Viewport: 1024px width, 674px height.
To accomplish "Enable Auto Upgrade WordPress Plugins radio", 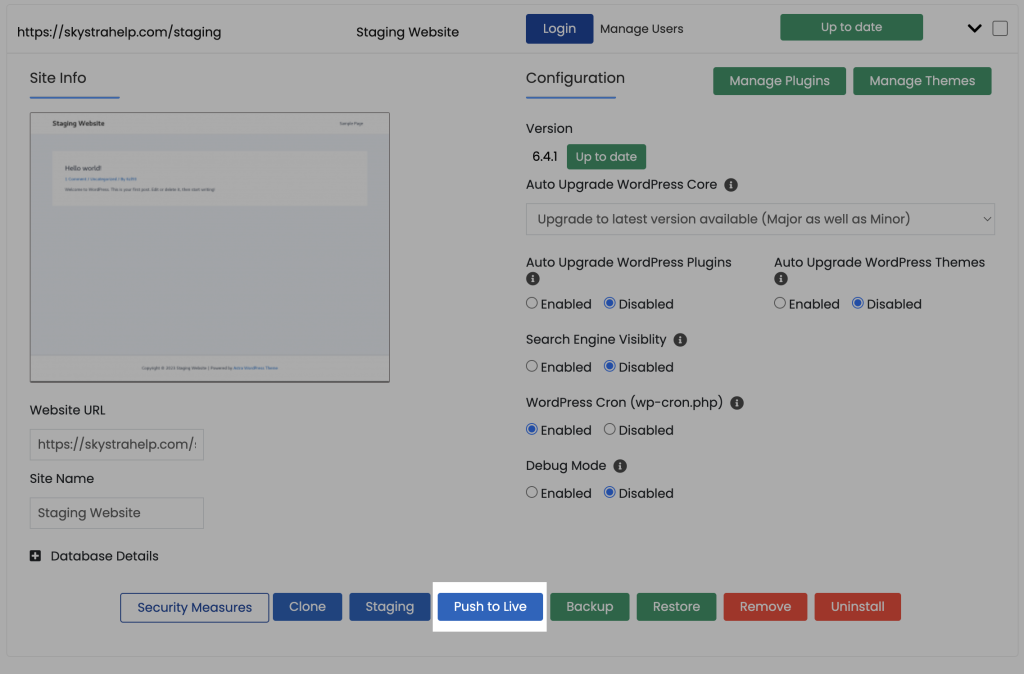I will tap(532, 304).
